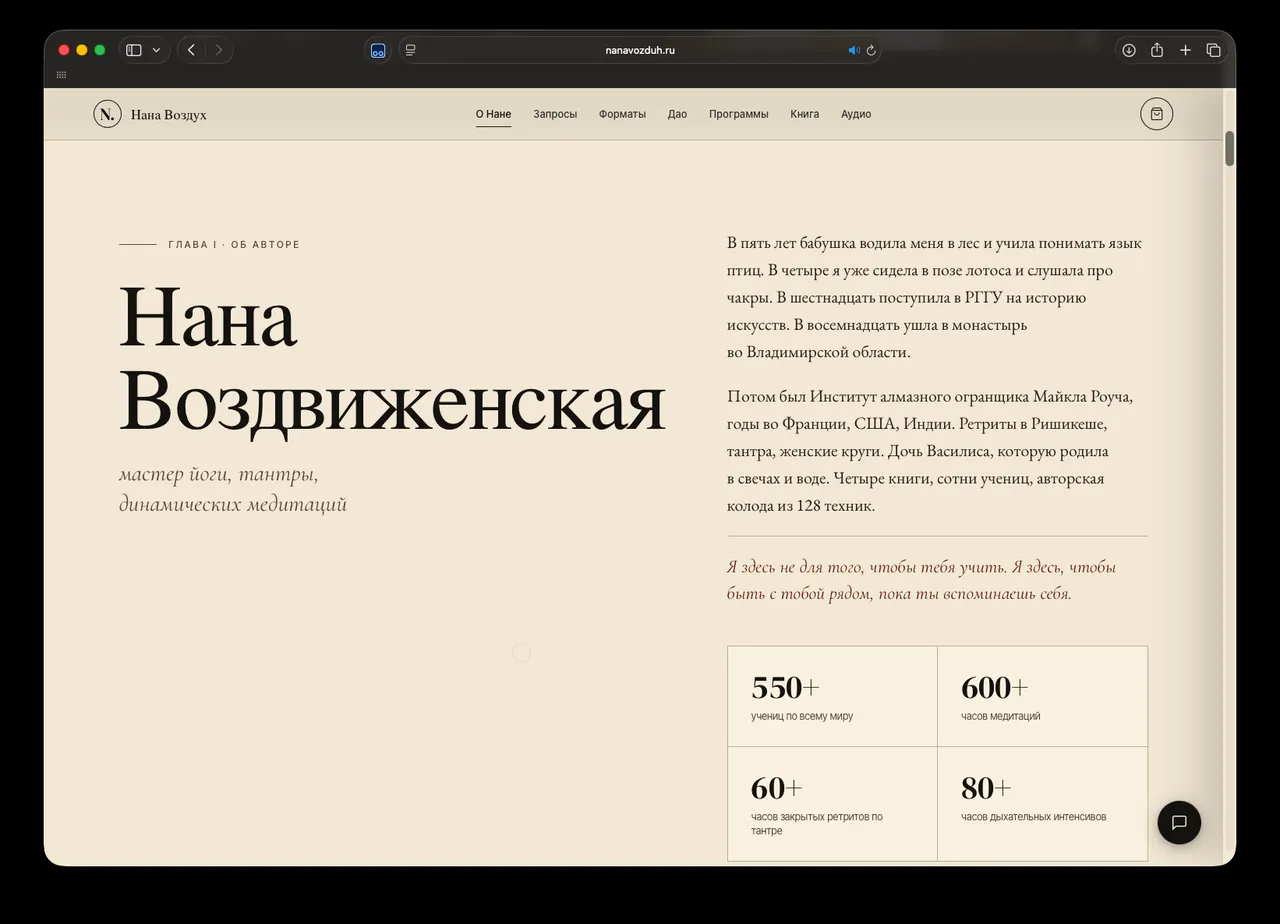This screenshot has height=924, width=1280.
Task: Click the page vertical scrollbar thumb
Action: 1230,148
